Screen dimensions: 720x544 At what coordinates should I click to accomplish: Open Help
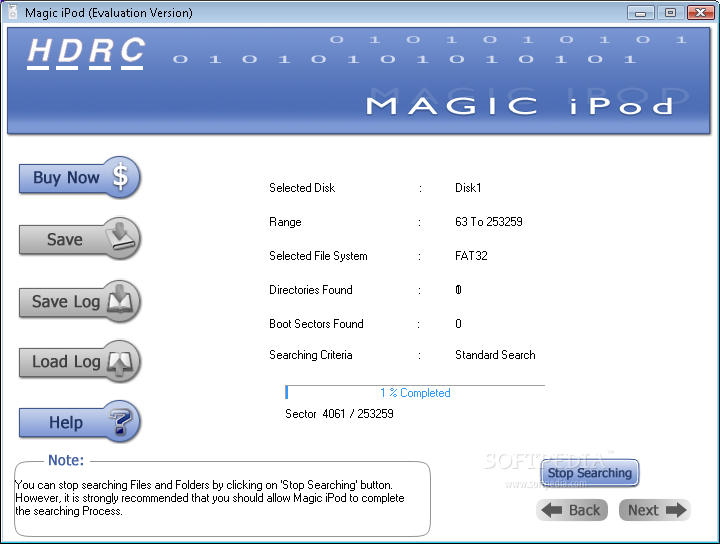79,422
